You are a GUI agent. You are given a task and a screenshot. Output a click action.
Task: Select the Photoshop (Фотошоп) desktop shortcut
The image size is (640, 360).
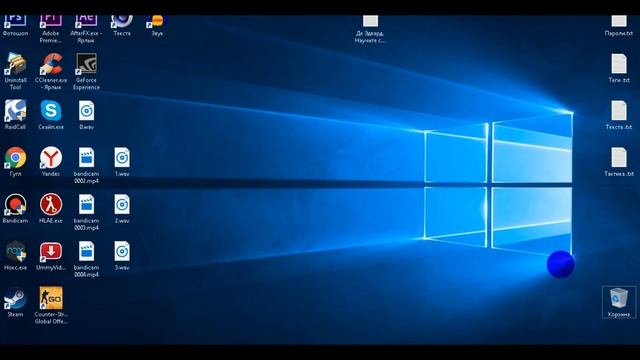pyautogui.click(x=16, y=25)
